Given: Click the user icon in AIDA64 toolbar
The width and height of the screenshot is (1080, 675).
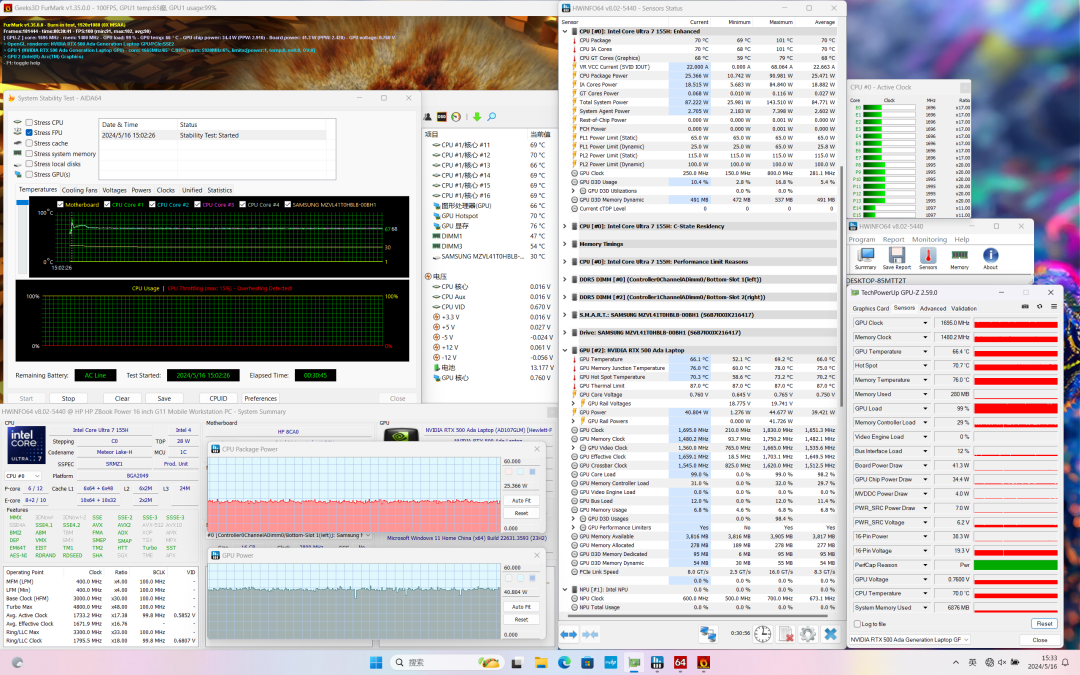Looking at the screenshot, I should pyautogui.click(x=428, y=117).
